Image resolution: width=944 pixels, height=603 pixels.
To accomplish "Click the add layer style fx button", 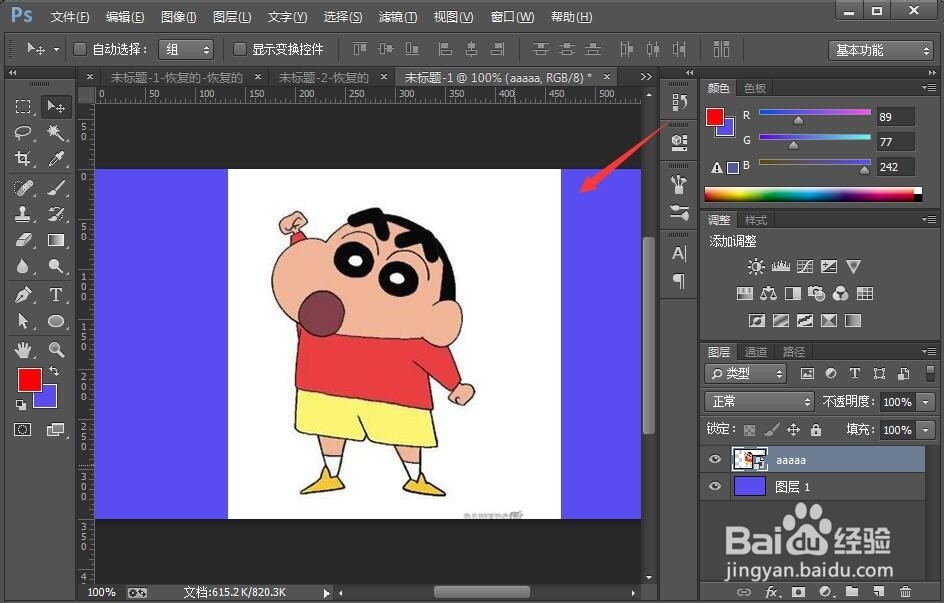I will coord(771,592).
